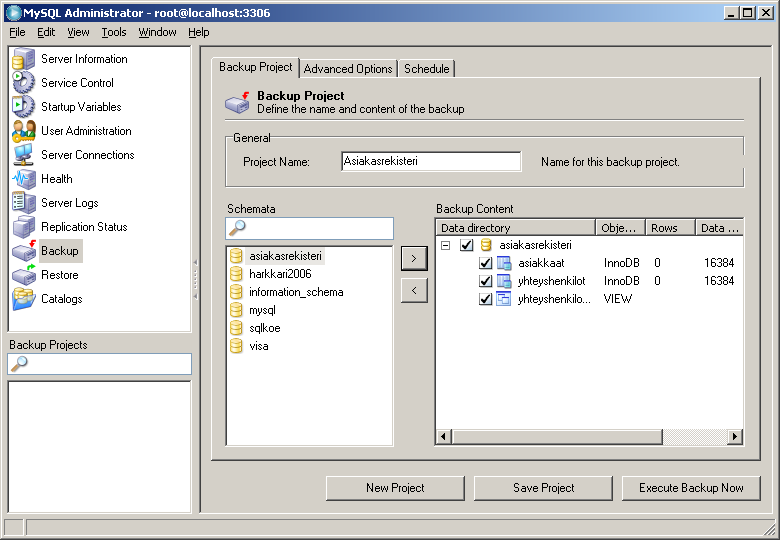This screenshot has height=540, width=780.
Task: Click asiakasrekisteri database icon in Backup Content
Action: click(486, 245)
